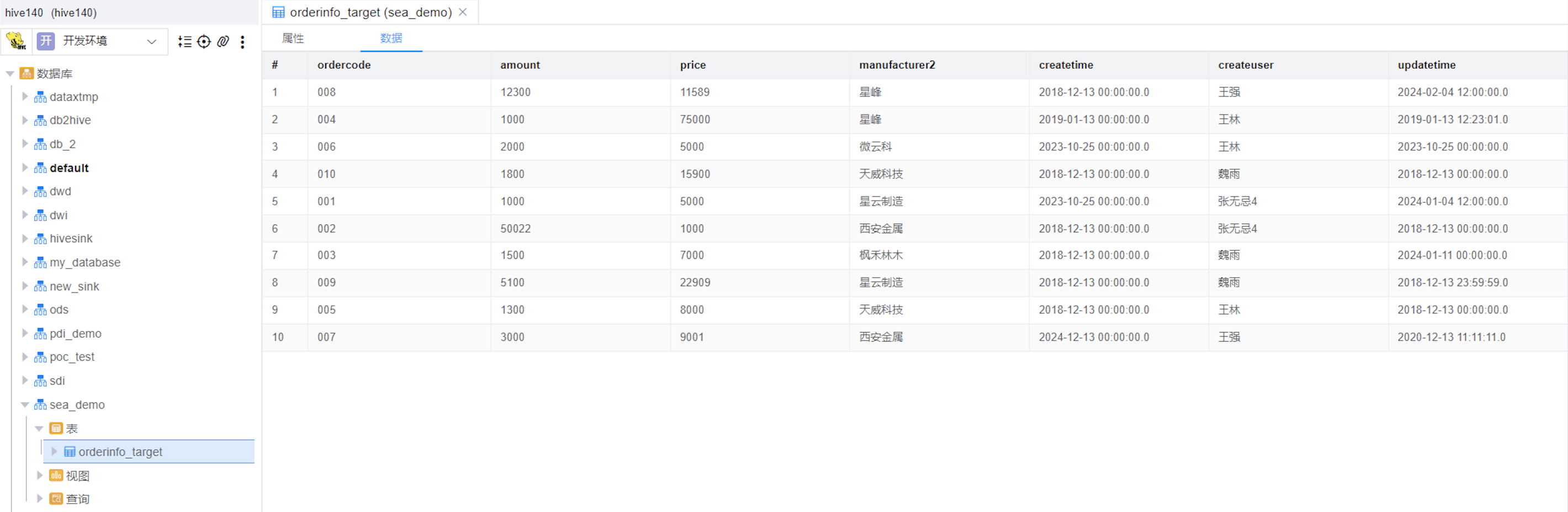Viewport: 1568px width, 512px height.
Task: Click the locate target crosshair icon
Action: pos(204,41)
